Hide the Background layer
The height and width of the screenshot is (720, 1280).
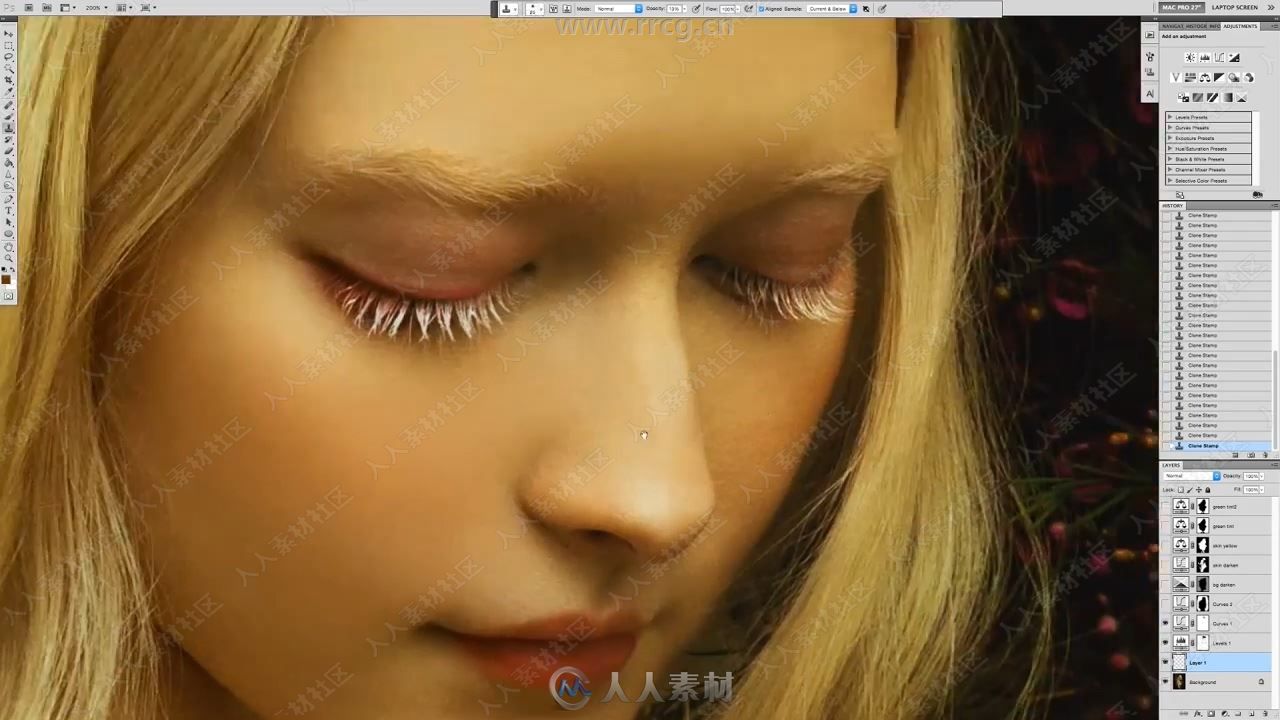tap(1165, 682)
